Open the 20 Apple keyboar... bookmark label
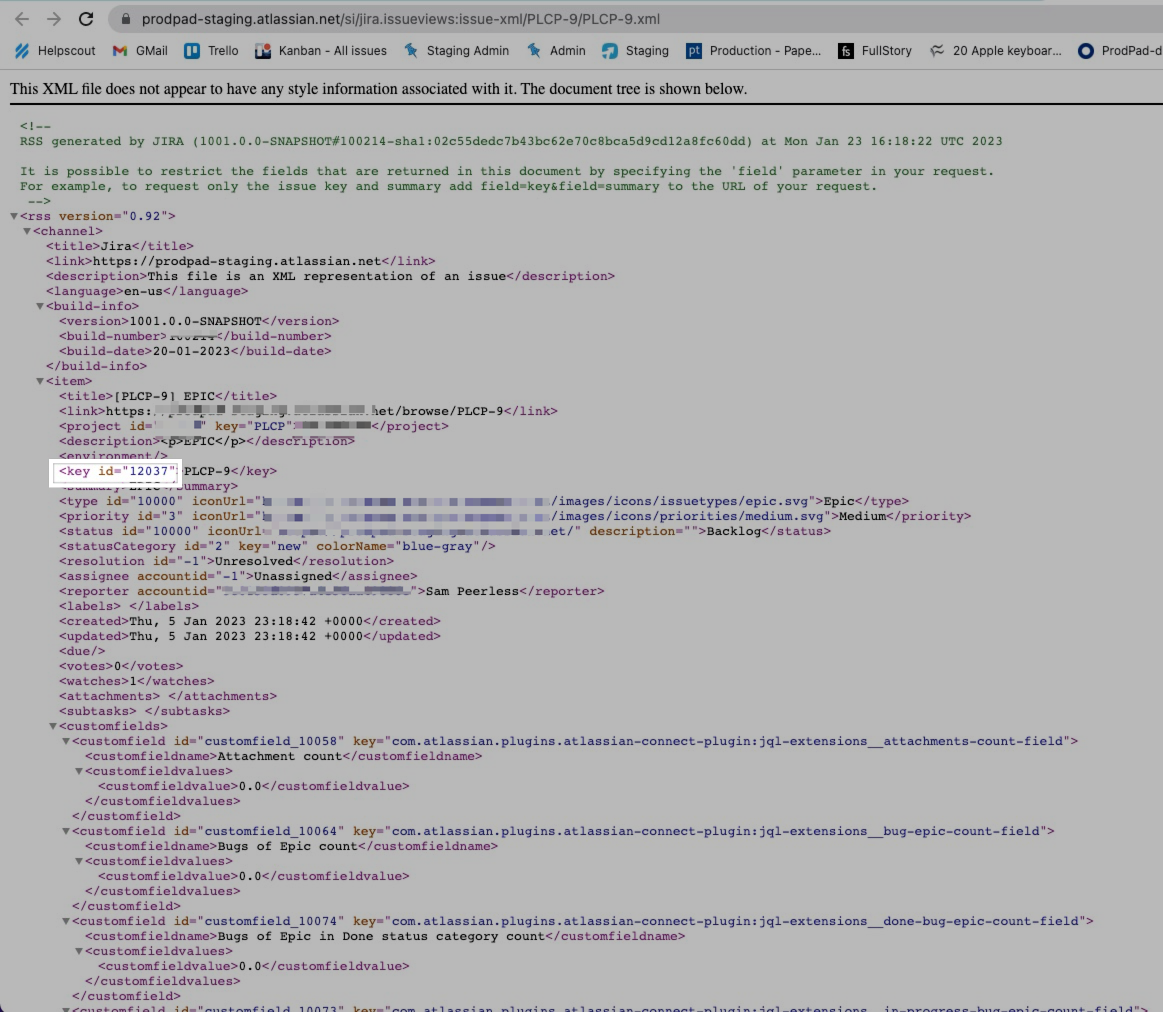Screen dimensions: 1163x1012 coord(1006,50)
